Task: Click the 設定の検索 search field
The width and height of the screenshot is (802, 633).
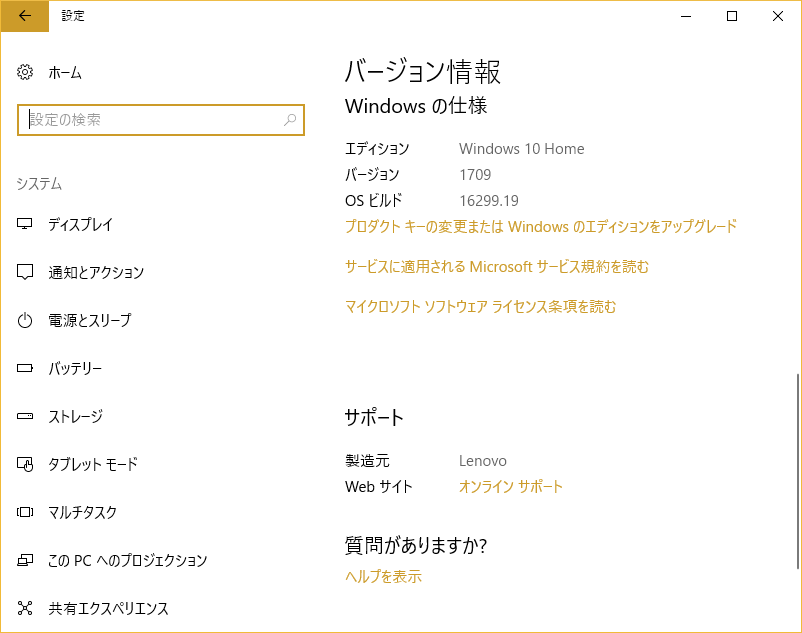Action: pos(161,120)
